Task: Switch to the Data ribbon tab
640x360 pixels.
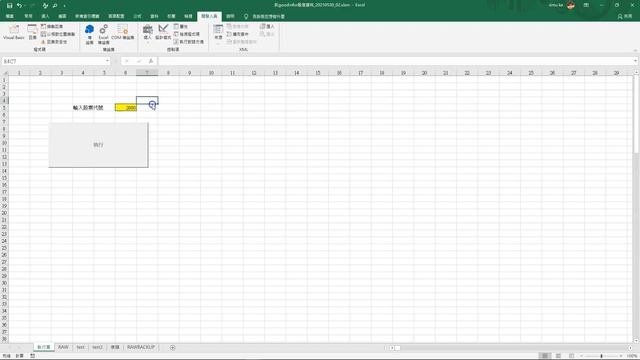Action: [x=154, y=16]
